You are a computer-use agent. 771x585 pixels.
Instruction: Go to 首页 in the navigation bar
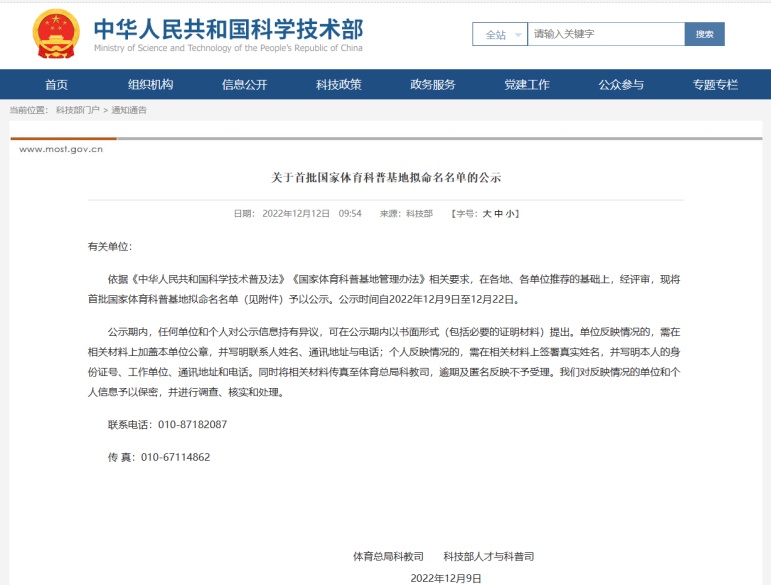coord(56,85)
